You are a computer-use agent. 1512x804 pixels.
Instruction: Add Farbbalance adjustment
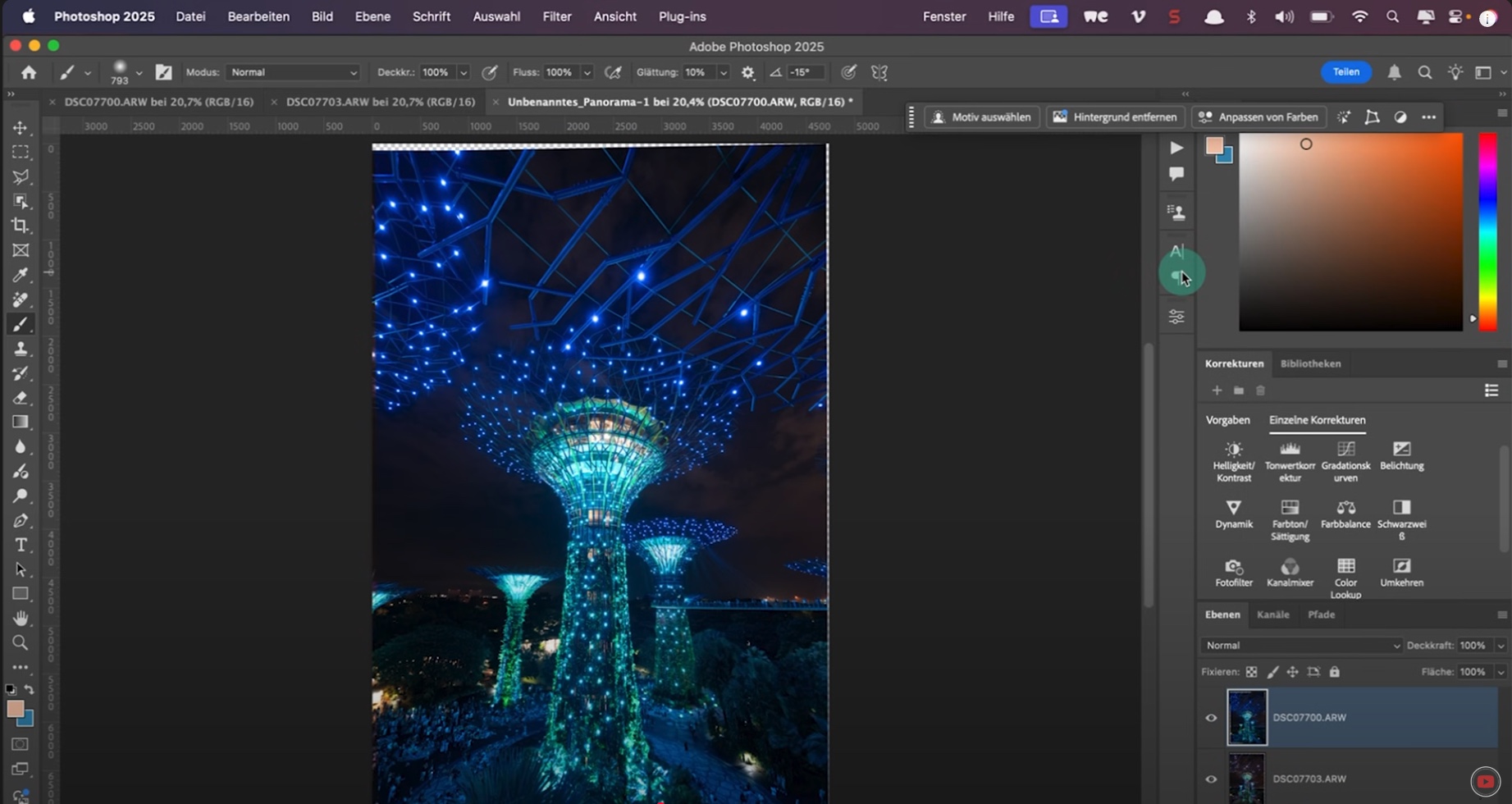click(1345, 514)
